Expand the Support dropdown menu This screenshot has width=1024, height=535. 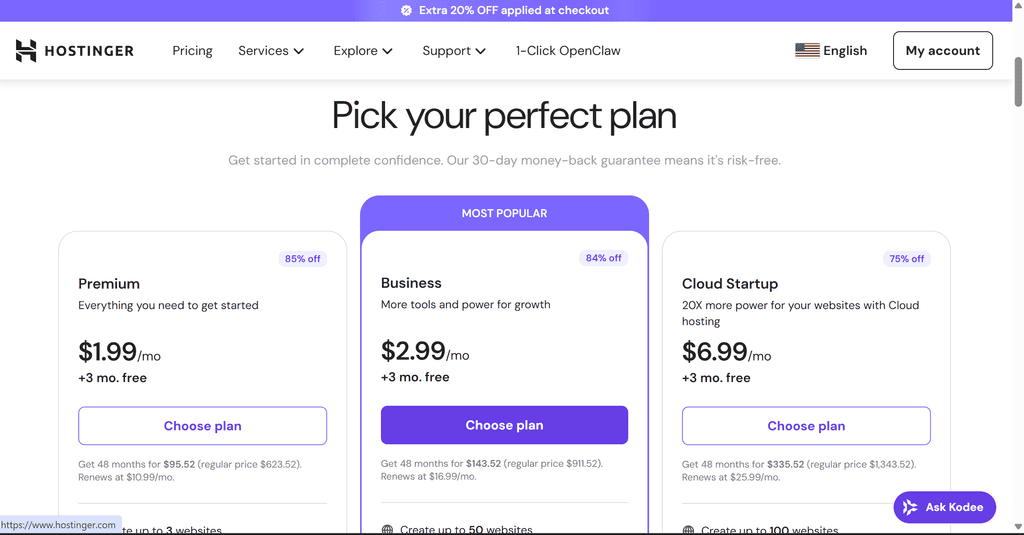(454, 51)
